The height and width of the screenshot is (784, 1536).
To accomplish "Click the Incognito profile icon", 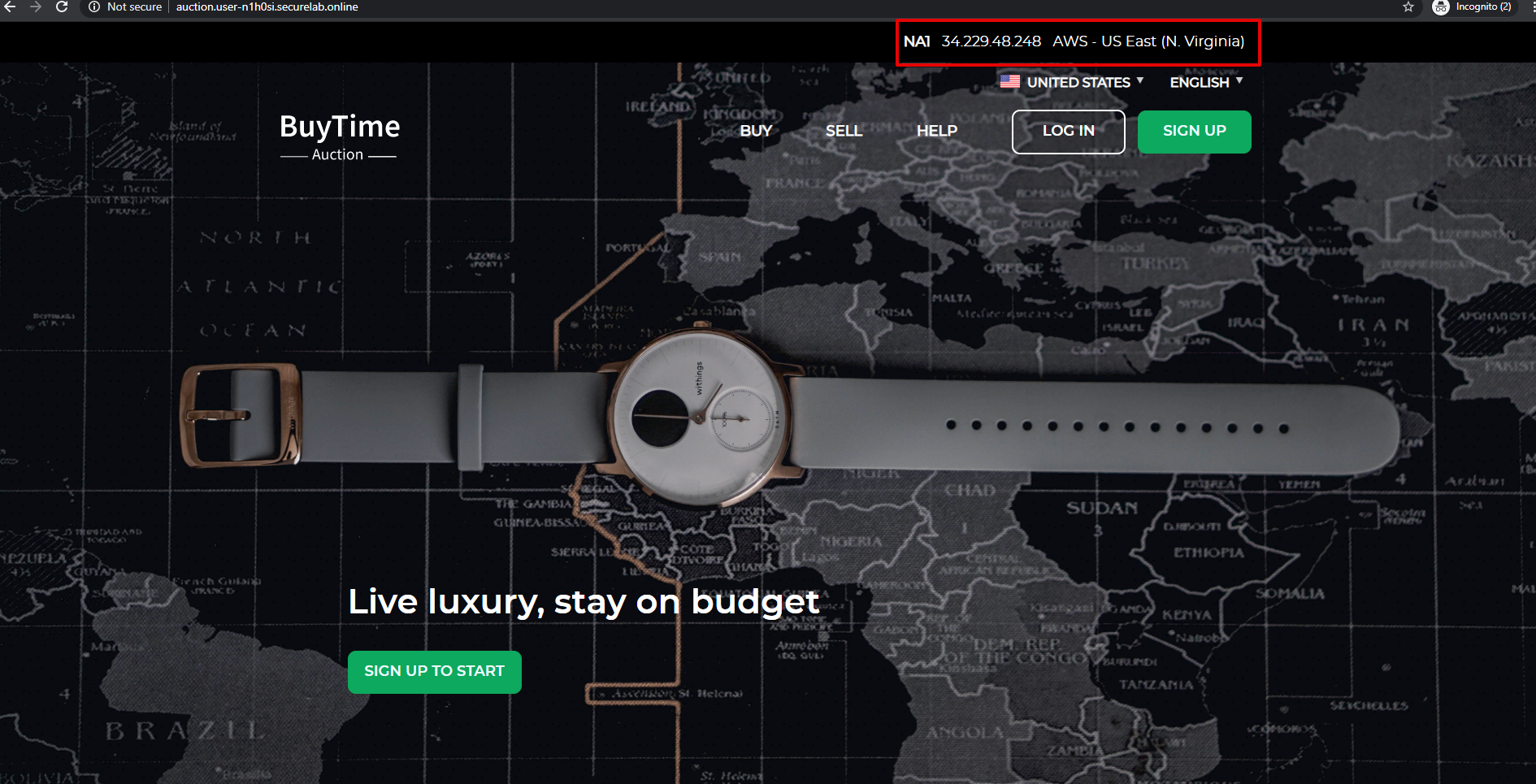I will (1441, 7).
